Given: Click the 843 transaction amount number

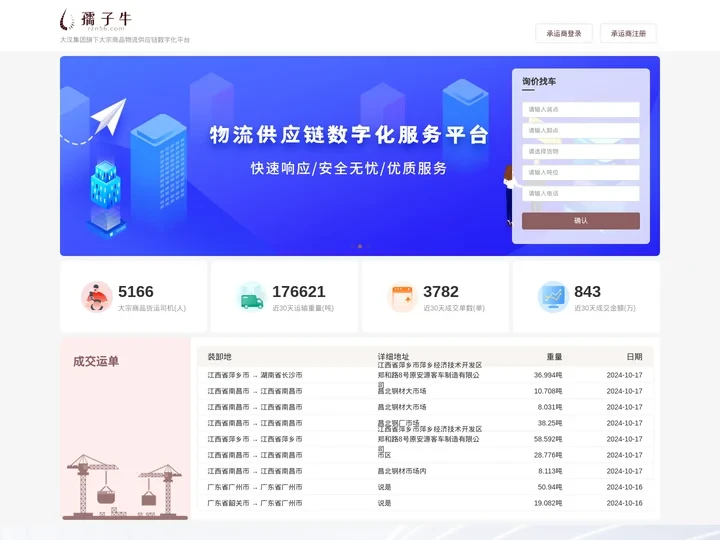Looking at the screenshot, I should point(587,292).
